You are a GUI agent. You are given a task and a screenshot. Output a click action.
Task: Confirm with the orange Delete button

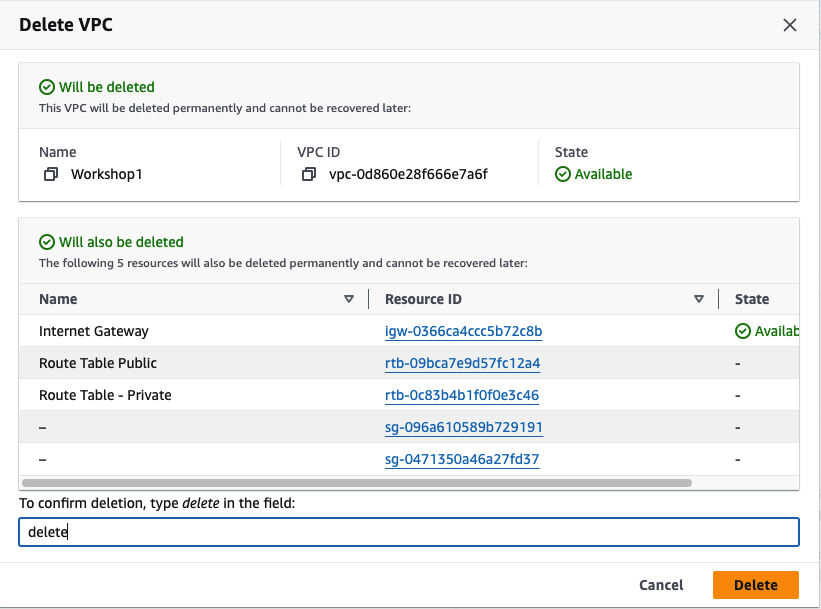(755, 585)
